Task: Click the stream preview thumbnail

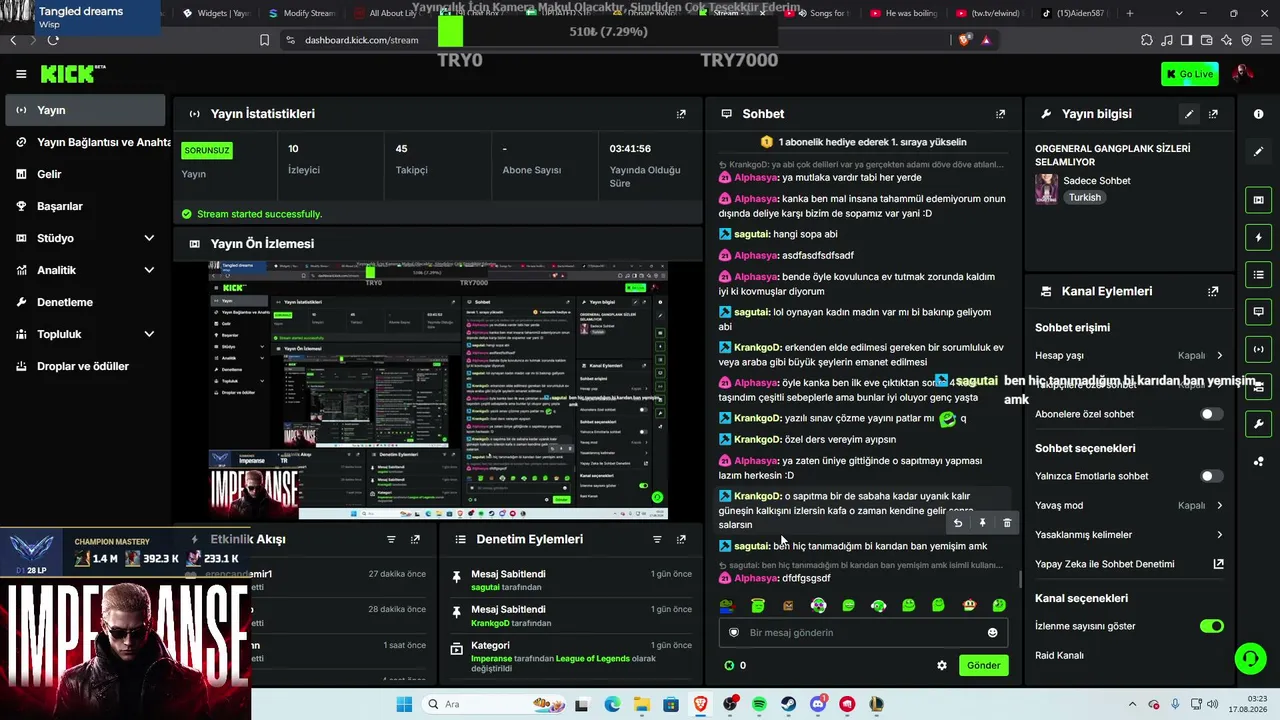Action: pos(438,391)
